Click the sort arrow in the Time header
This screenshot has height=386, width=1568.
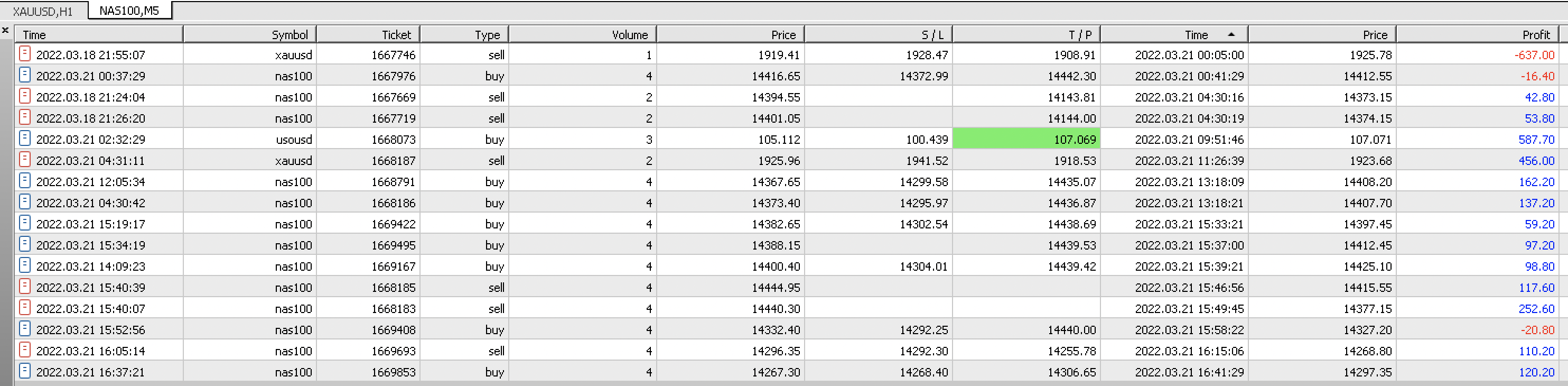pos(1231,35)
